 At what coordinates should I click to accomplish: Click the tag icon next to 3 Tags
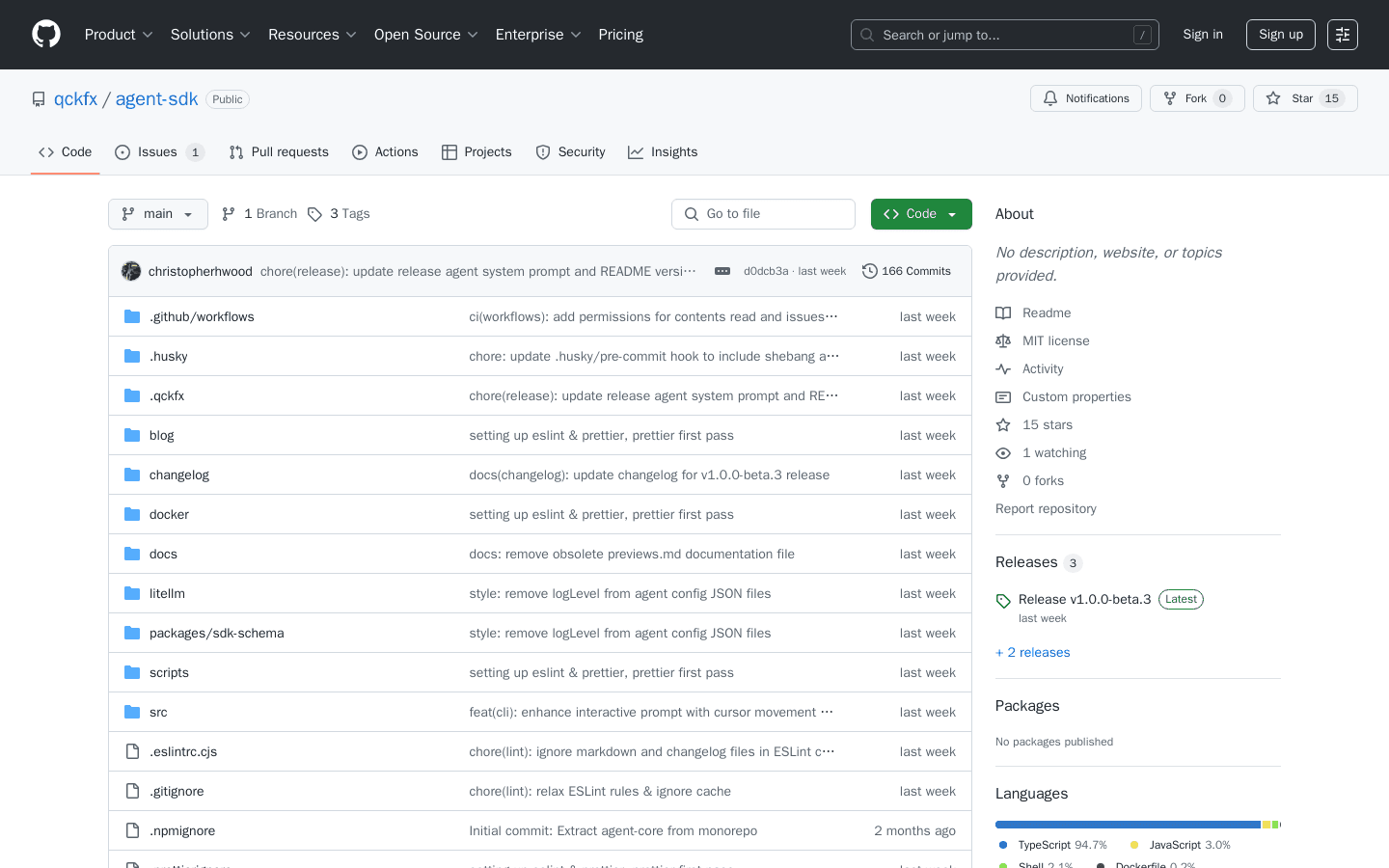point(315,213)
